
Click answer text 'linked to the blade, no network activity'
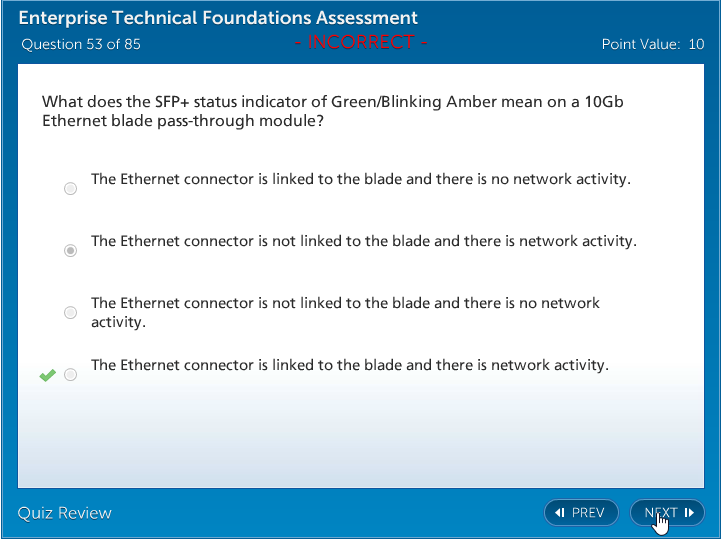point(360,180)
